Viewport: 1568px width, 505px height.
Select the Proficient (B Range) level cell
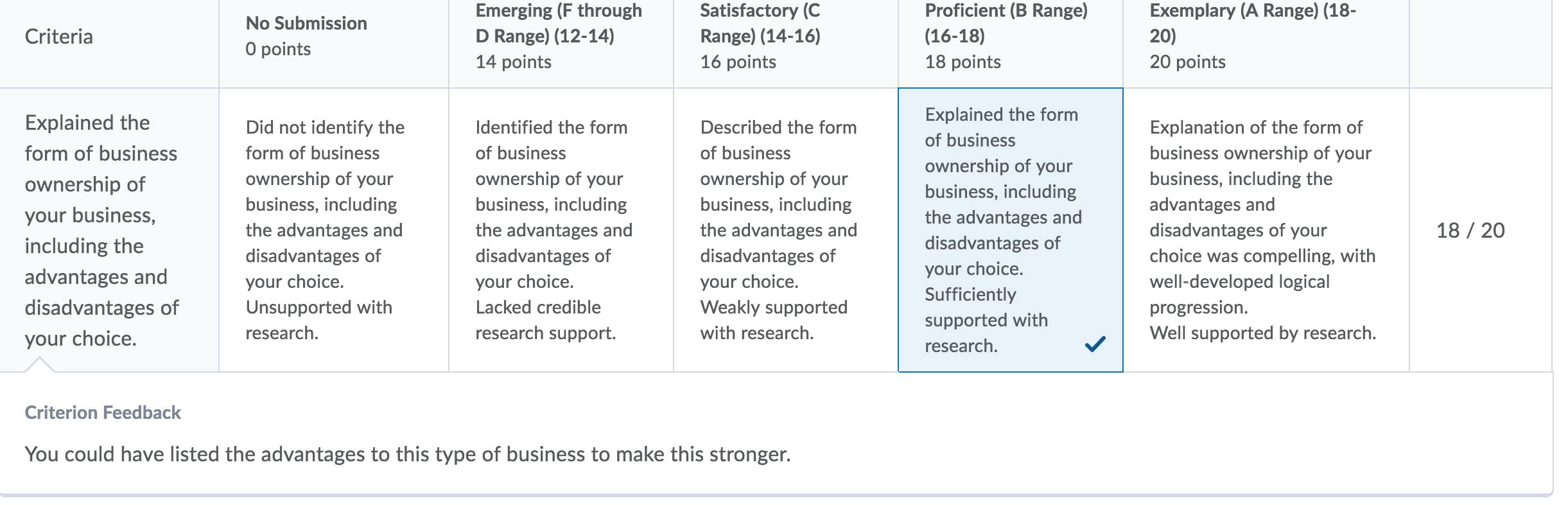pyautogui.click(x=1011, y=230)
